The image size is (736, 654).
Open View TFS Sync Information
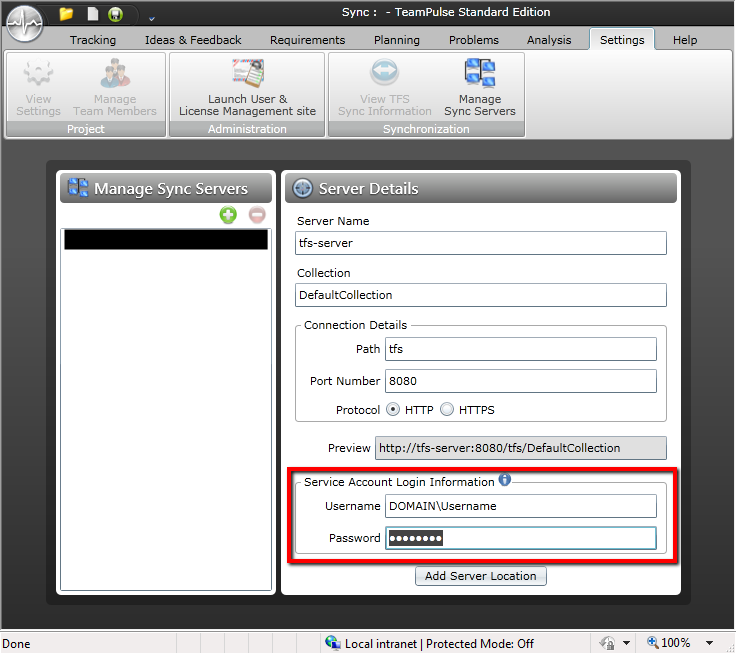tap(384, 88)
